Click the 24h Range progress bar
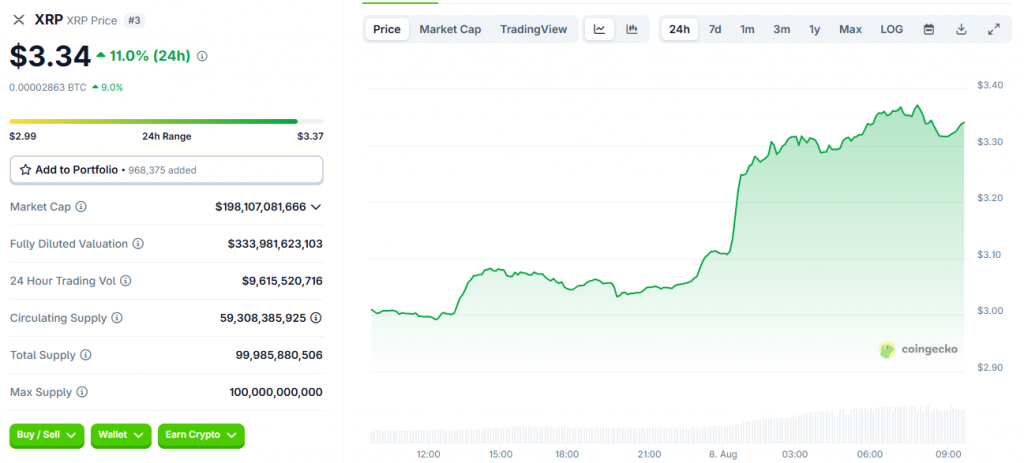Screen dimensions: 1024x463 (167, 121)
